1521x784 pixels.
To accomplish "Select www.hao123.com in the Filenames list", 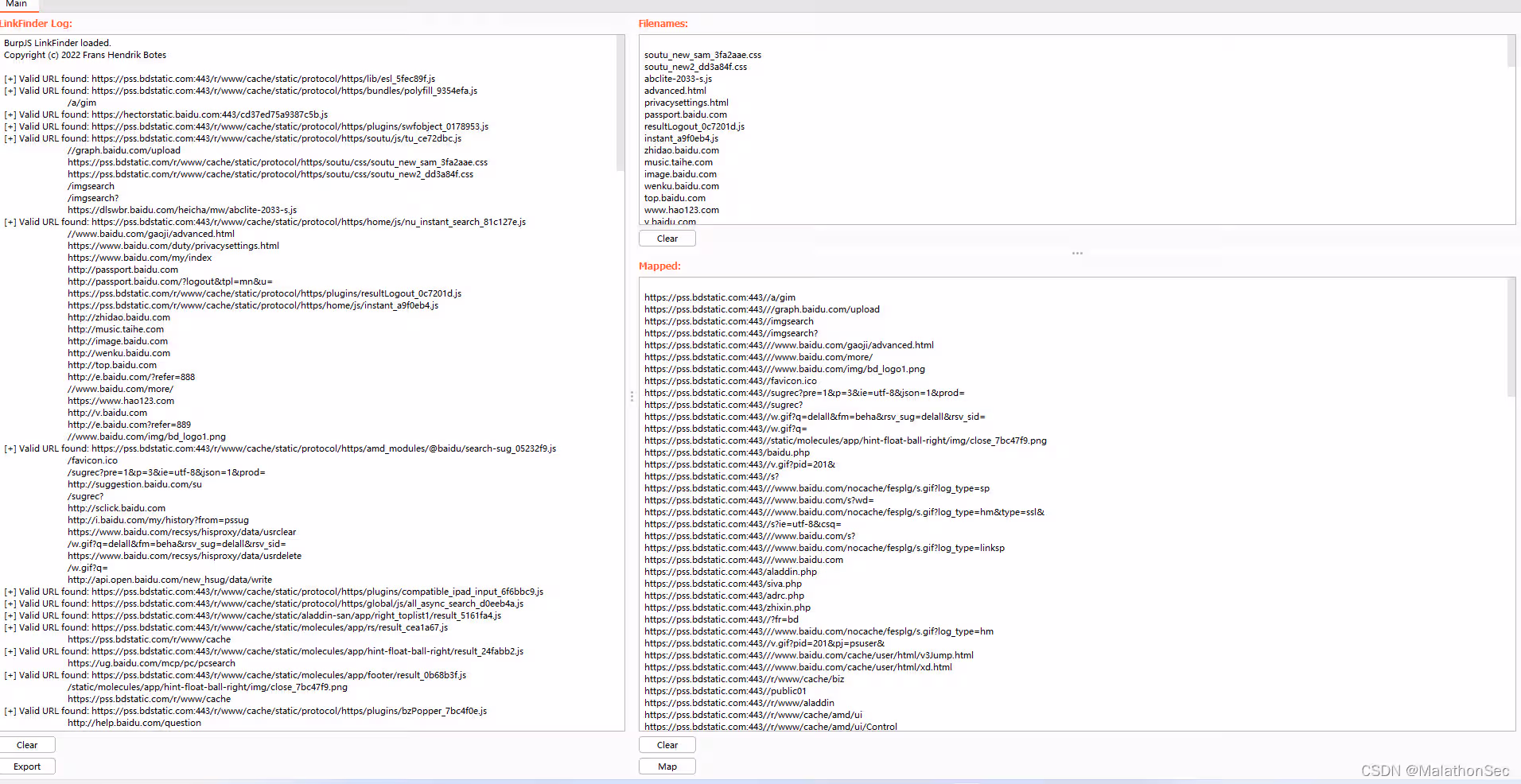I will [x=681, y=210].
